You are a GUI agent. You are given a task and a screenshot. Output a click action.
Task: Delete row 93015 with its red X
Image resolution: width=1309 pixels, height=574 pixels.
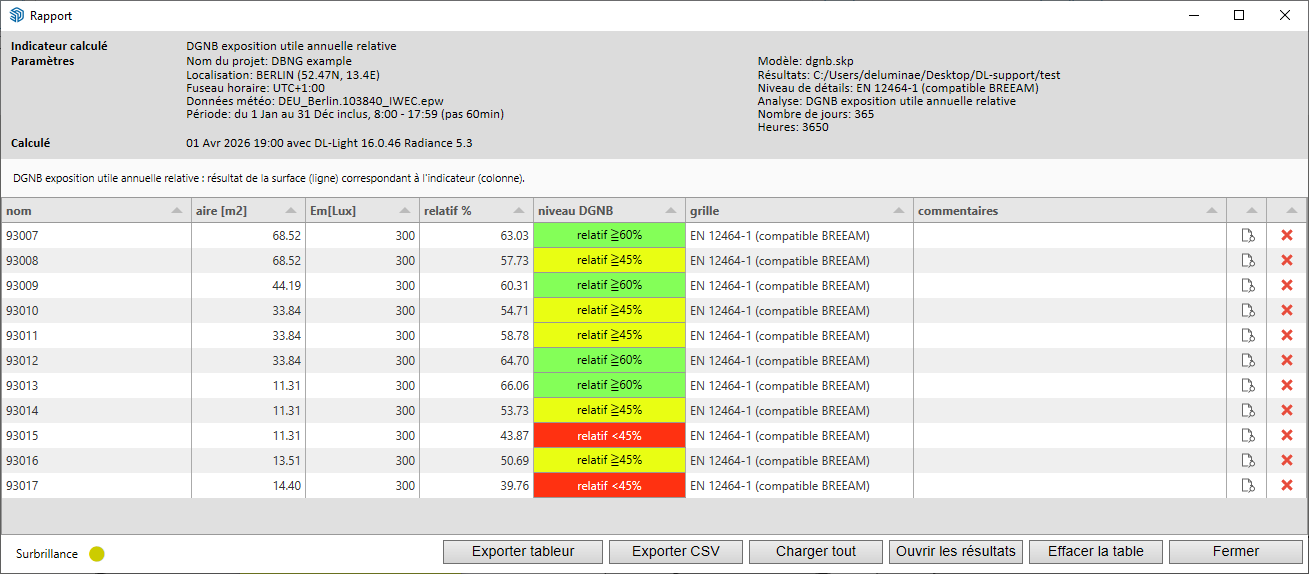click(1287, 436)
